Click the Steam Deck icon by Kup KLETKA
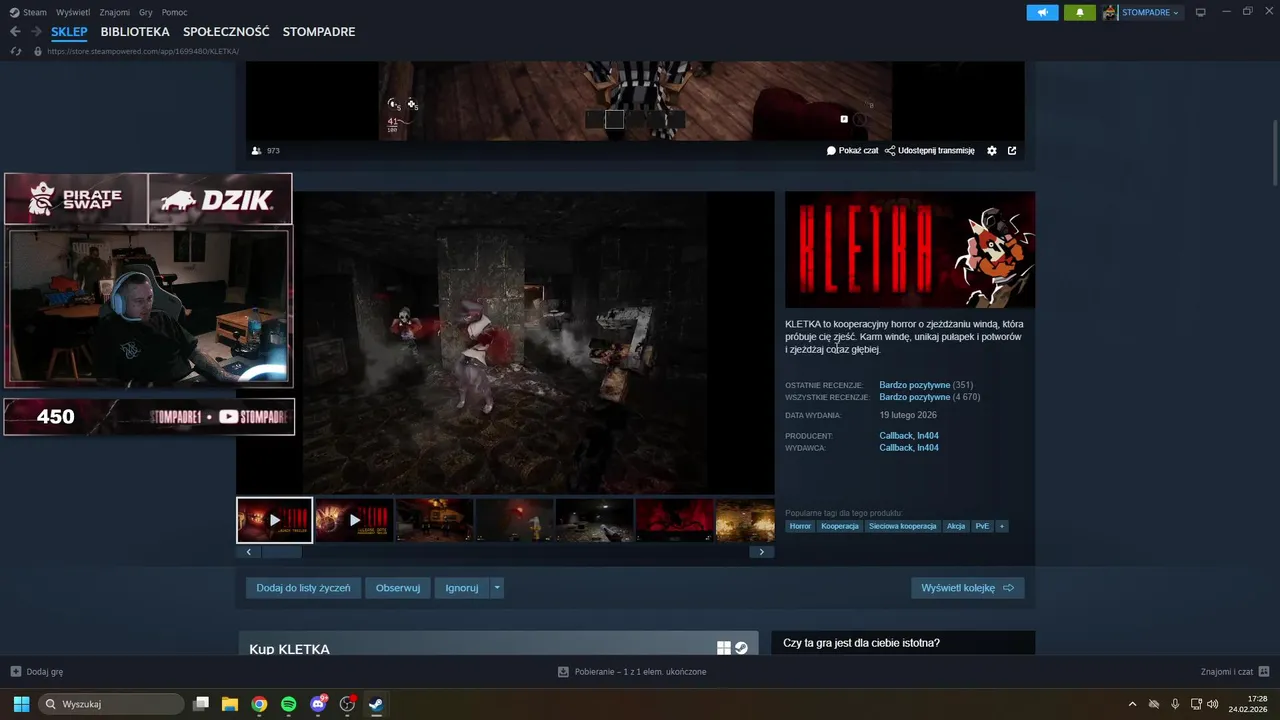 pyautogui.click(x=741, y=648)
